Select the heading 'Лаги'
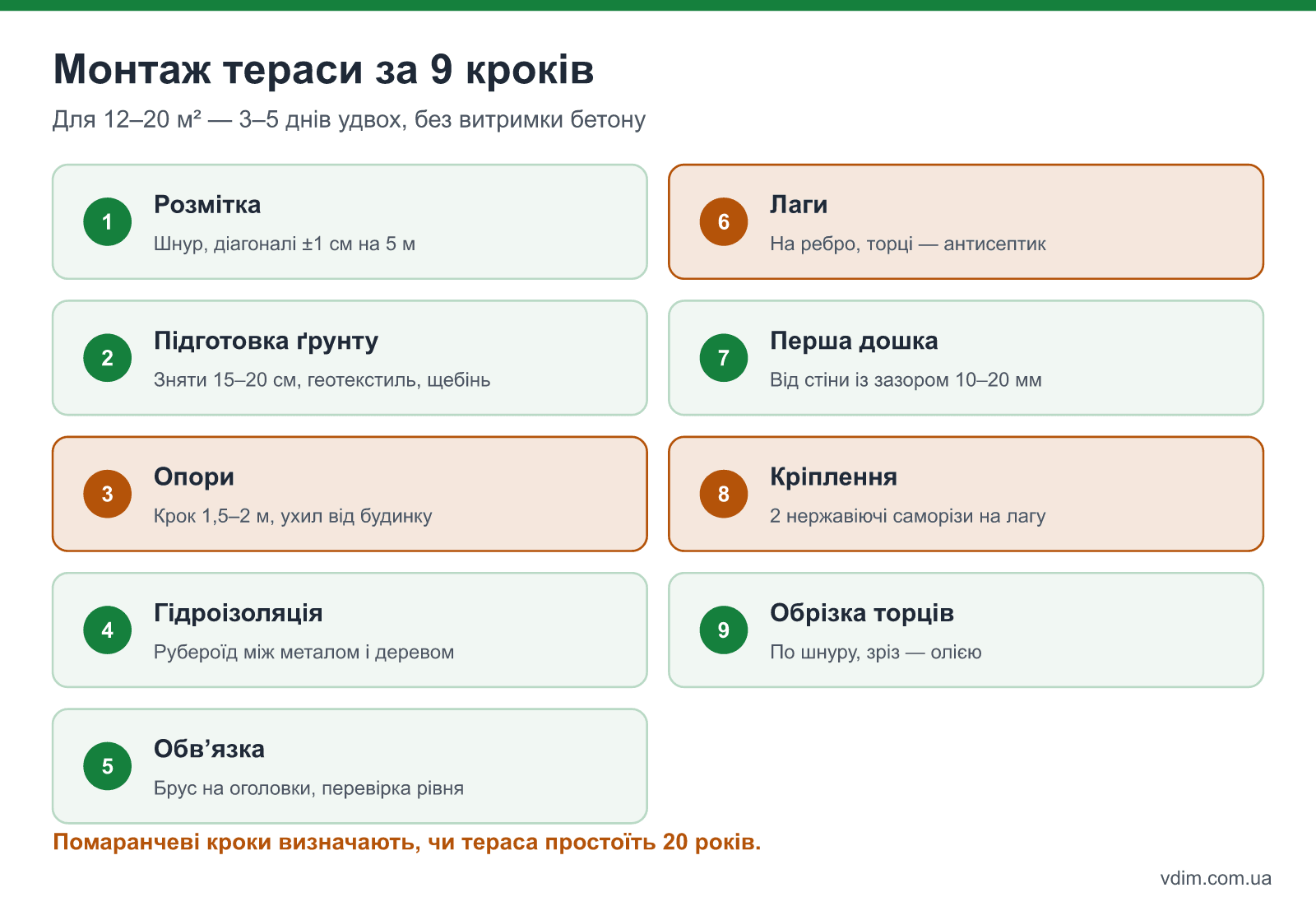 [x=799, y=205]
